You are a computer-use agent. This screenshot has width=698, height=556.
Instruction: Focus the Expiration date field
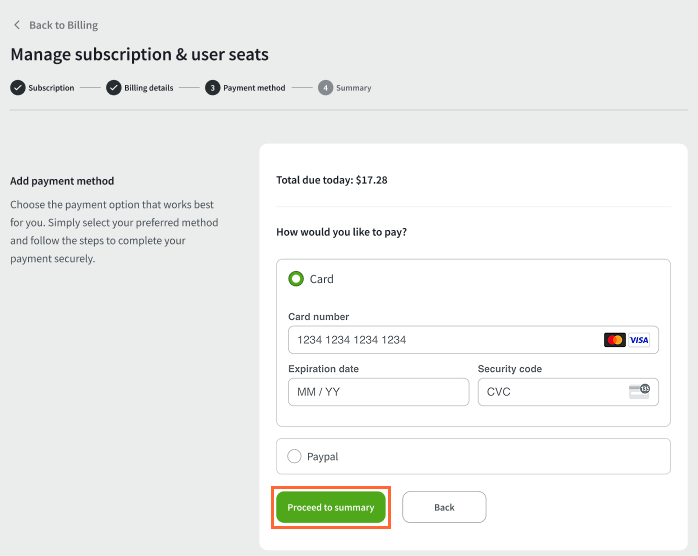(x=379, y=392)
